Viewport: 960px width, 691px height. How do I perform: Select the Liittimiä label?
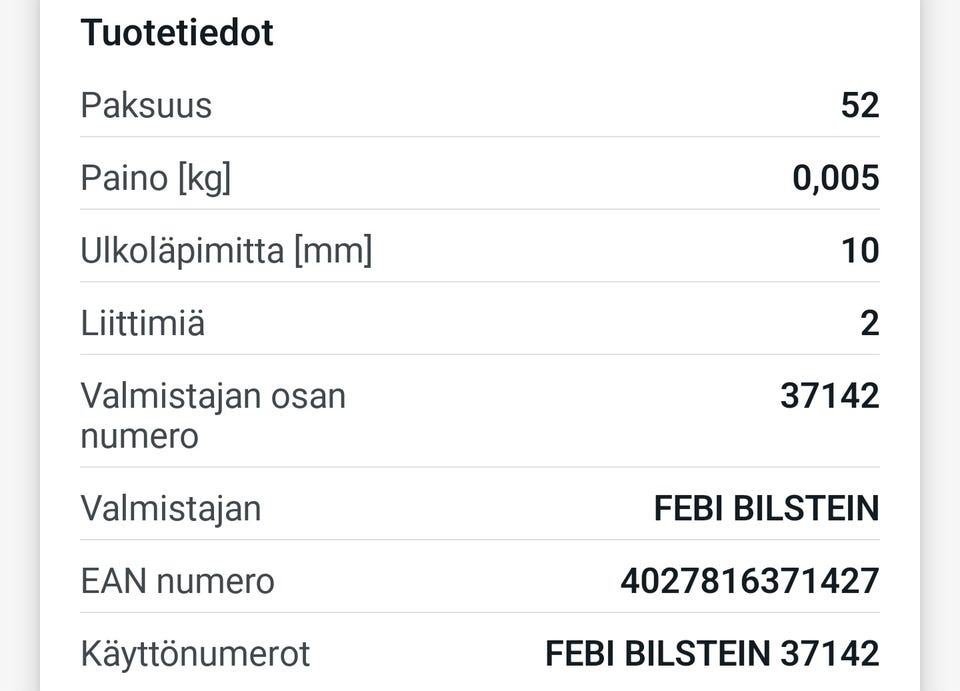click(x=143, y=323)
